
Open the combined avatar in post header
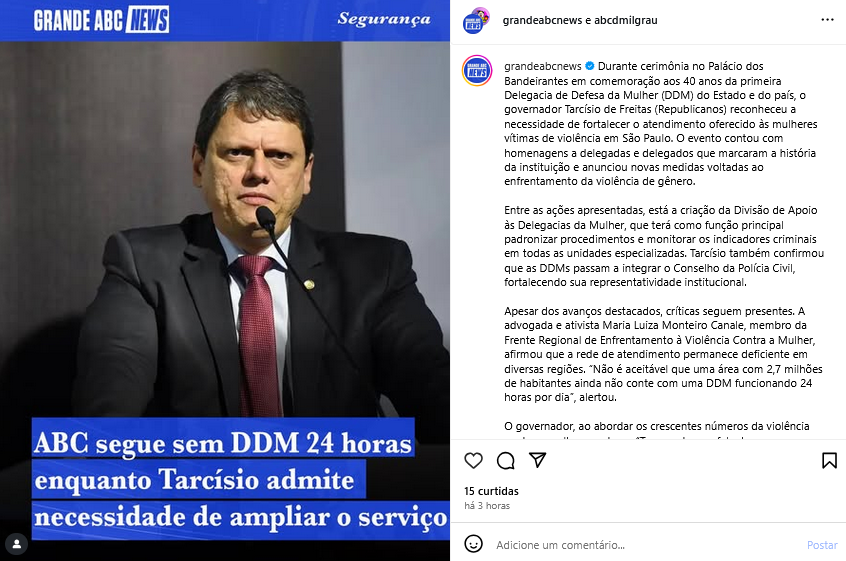[x=476, y=20]
